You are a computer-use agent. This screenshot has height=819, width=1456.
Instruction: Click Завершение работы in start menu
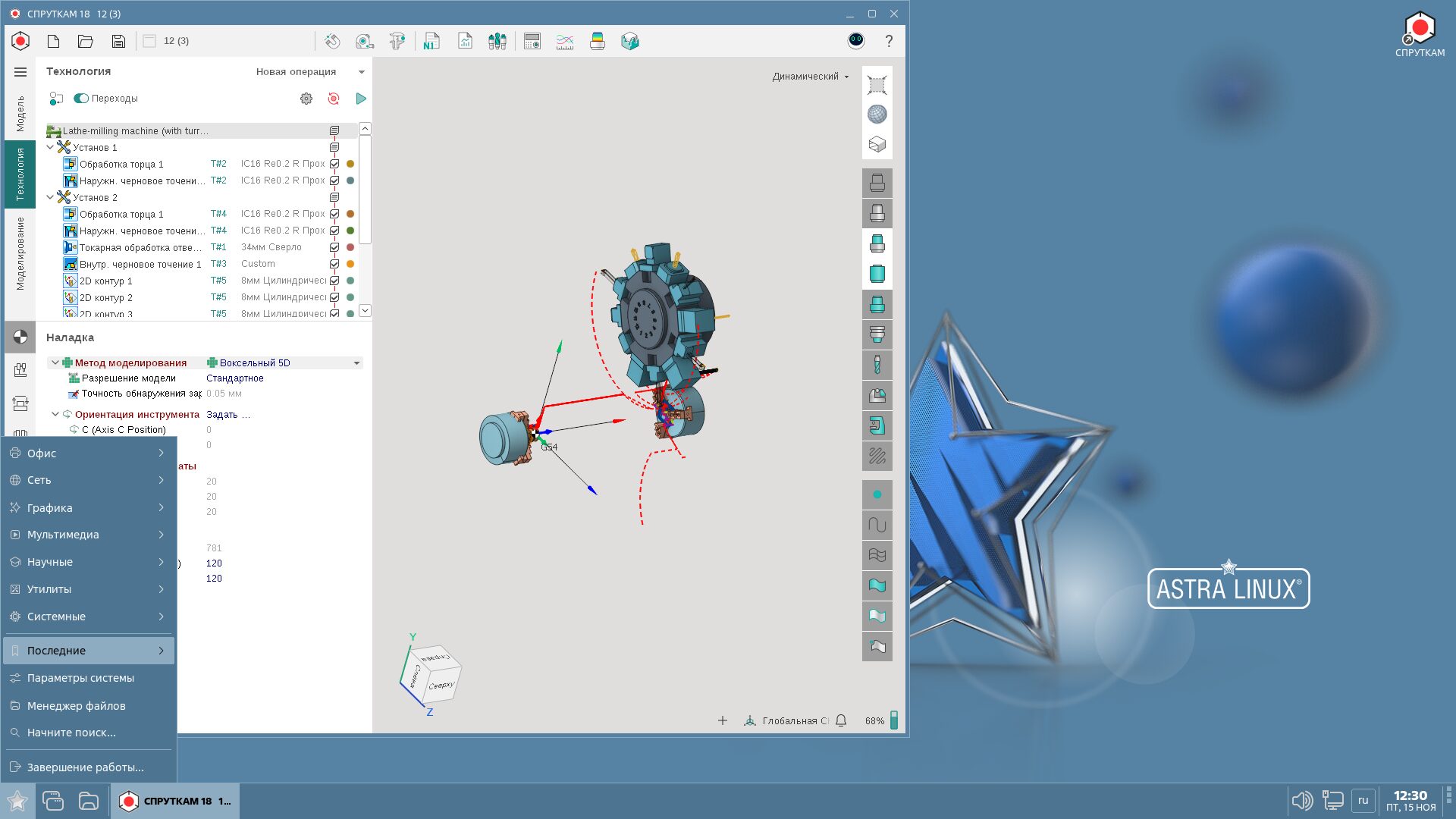pos(85,767)
